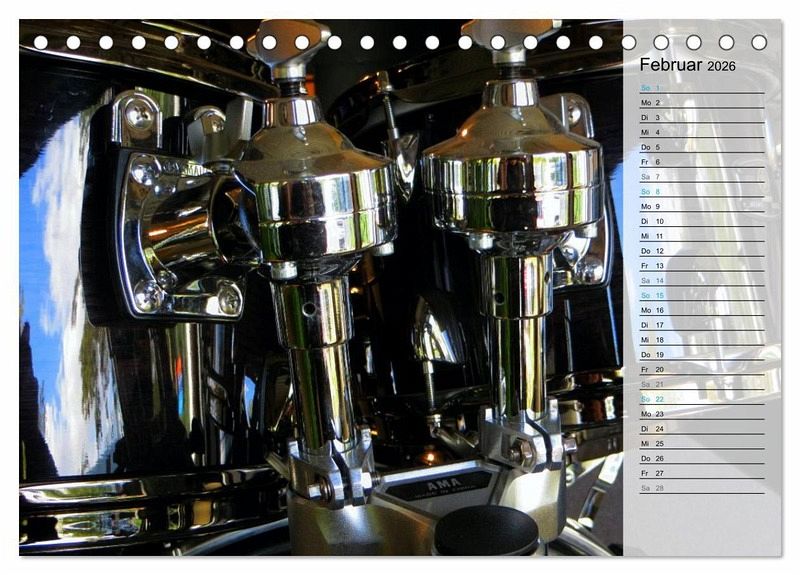Viewport: 800px width, 575px height.
Task: Select the So 8 date row
Action: coord(651,192)
